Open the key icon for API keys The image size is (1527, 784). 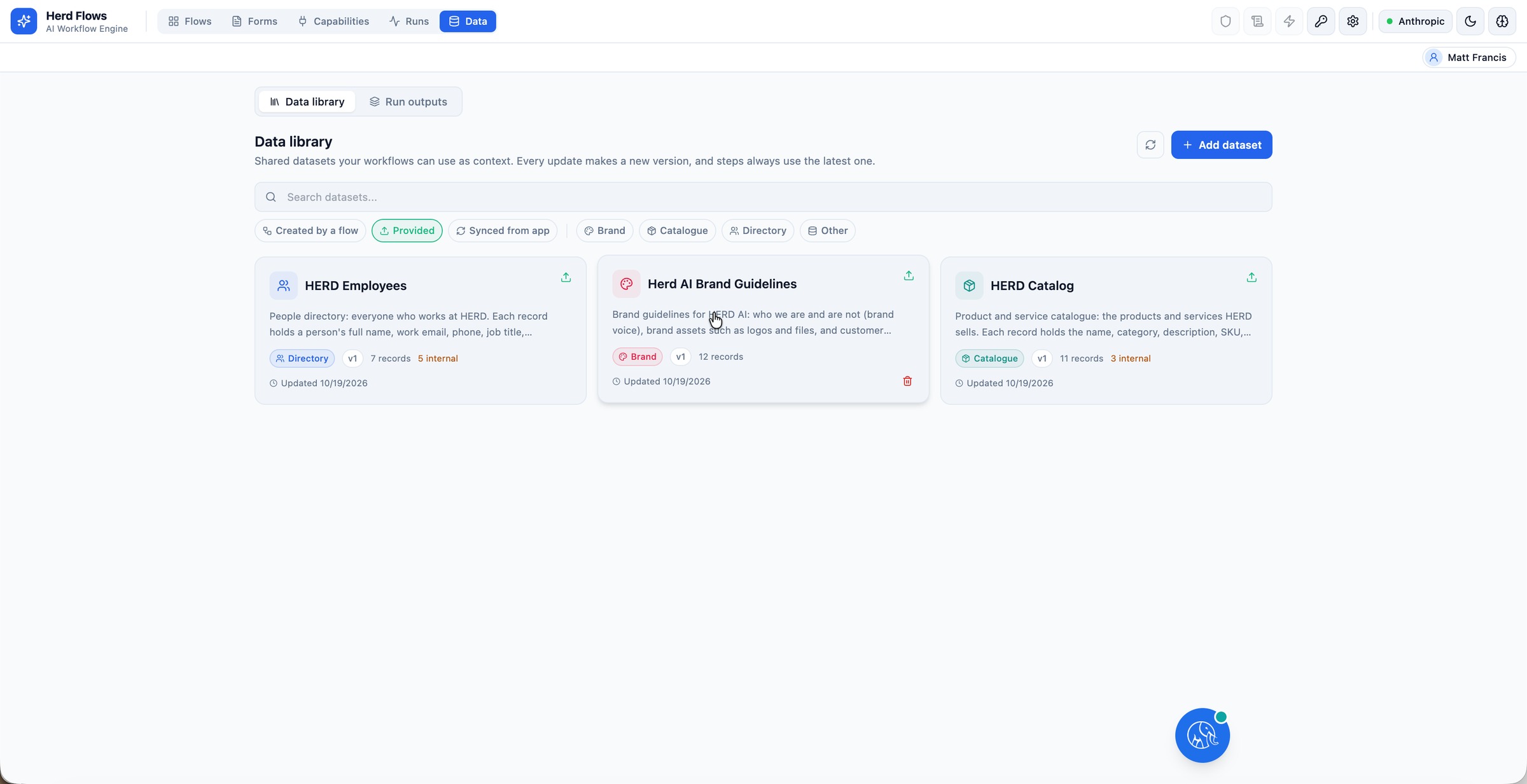[x=1321, y=21]
